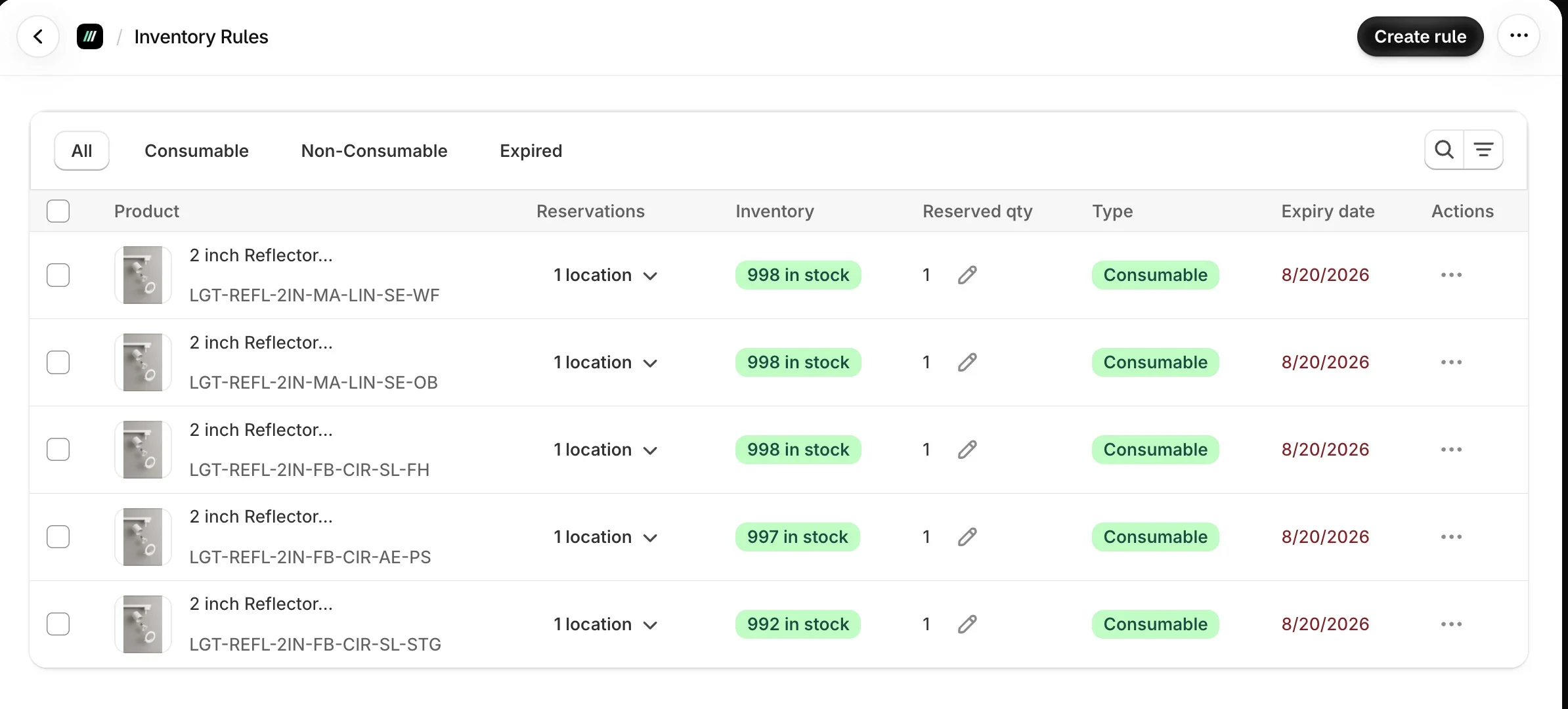Edit reserved qty for LGT-REFL-2IN-FB-CIR-AE-PS
The width and height of the screenshot is (1568, 709).
pos(967,537)
